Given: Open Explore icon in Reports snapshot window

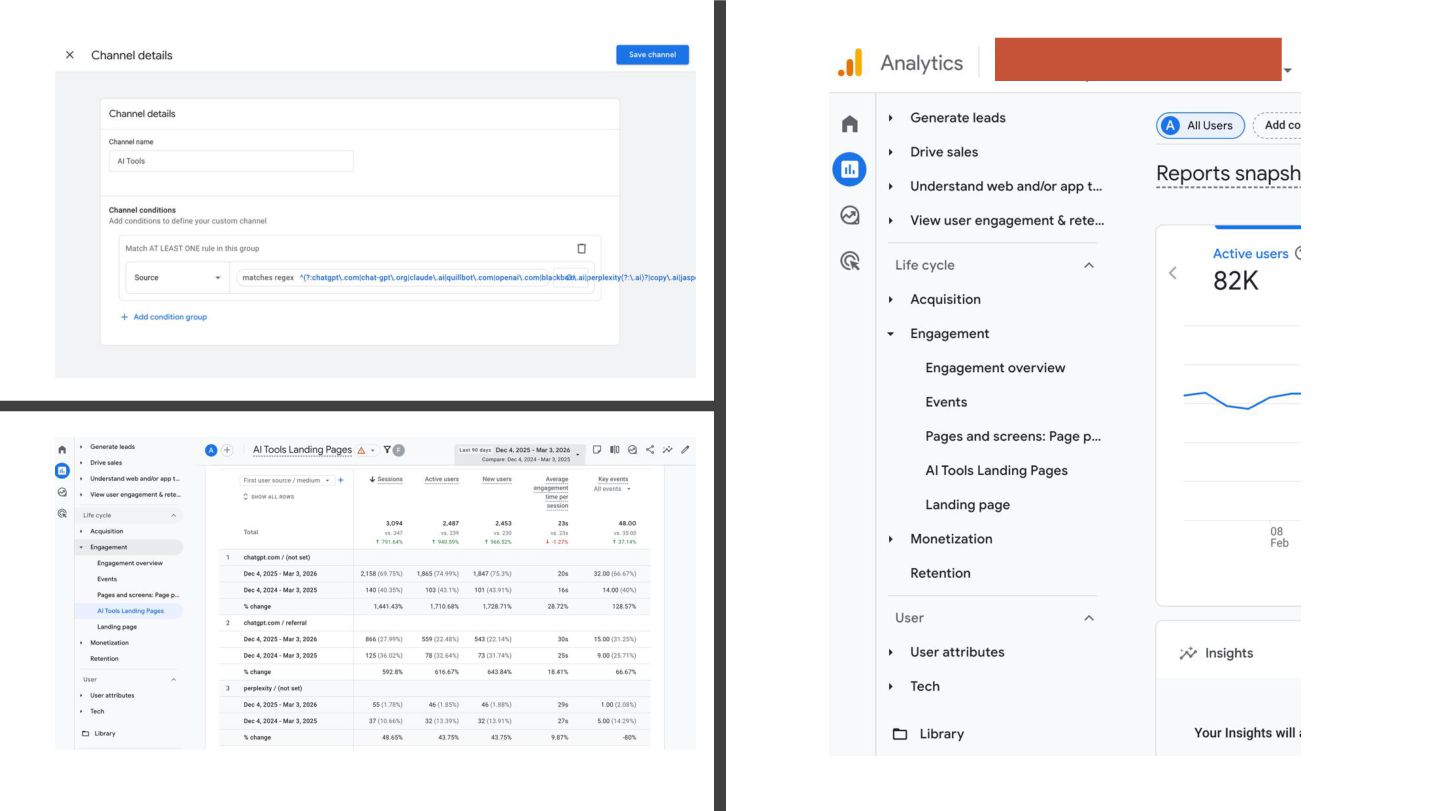Looking at the screenshot, I should coord(849,215).
